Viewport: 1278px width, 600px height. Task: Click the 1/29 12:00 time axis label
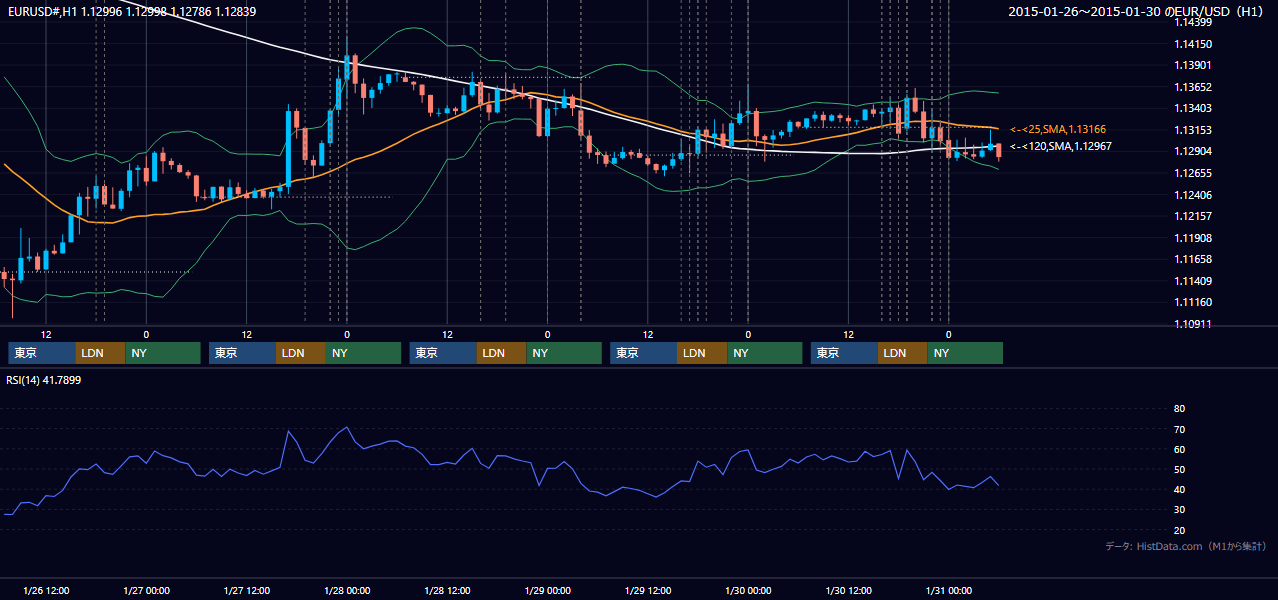click(648, 591)
